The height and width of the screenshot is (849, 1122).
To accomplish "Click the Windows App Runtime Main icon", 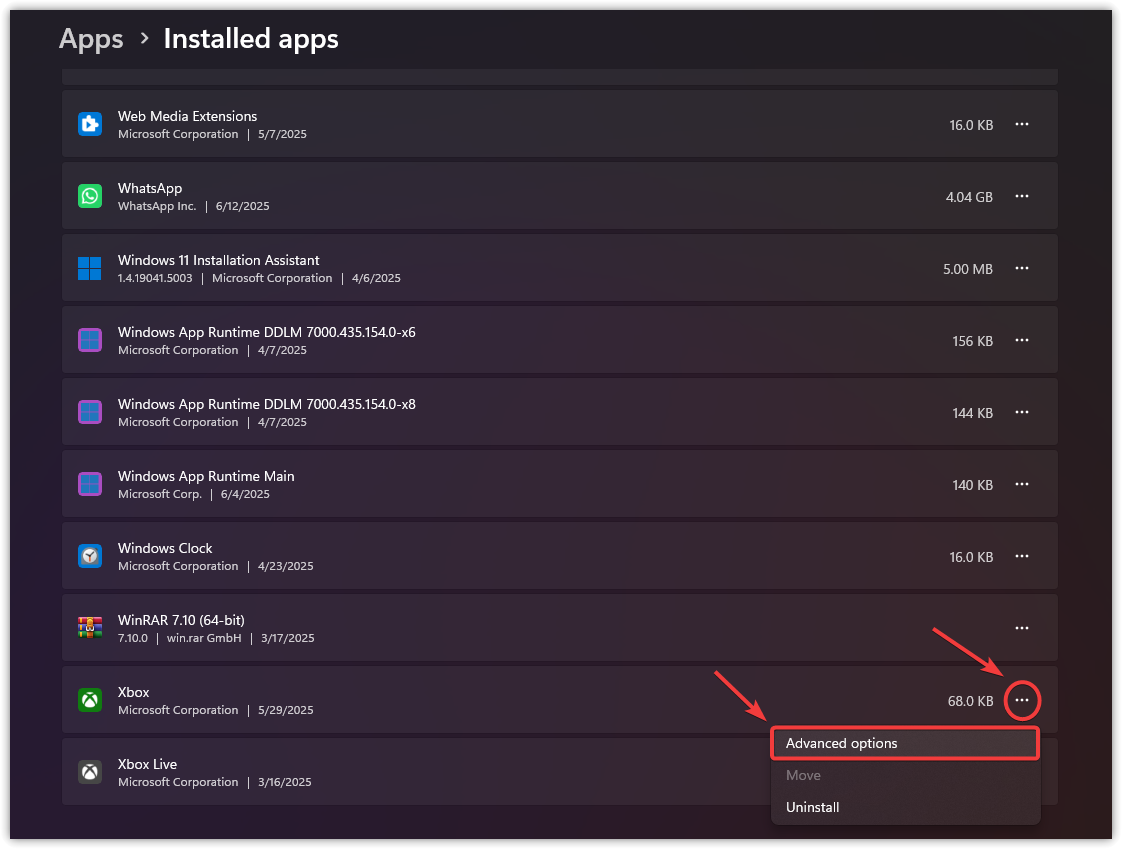I will tap(90, 484).
